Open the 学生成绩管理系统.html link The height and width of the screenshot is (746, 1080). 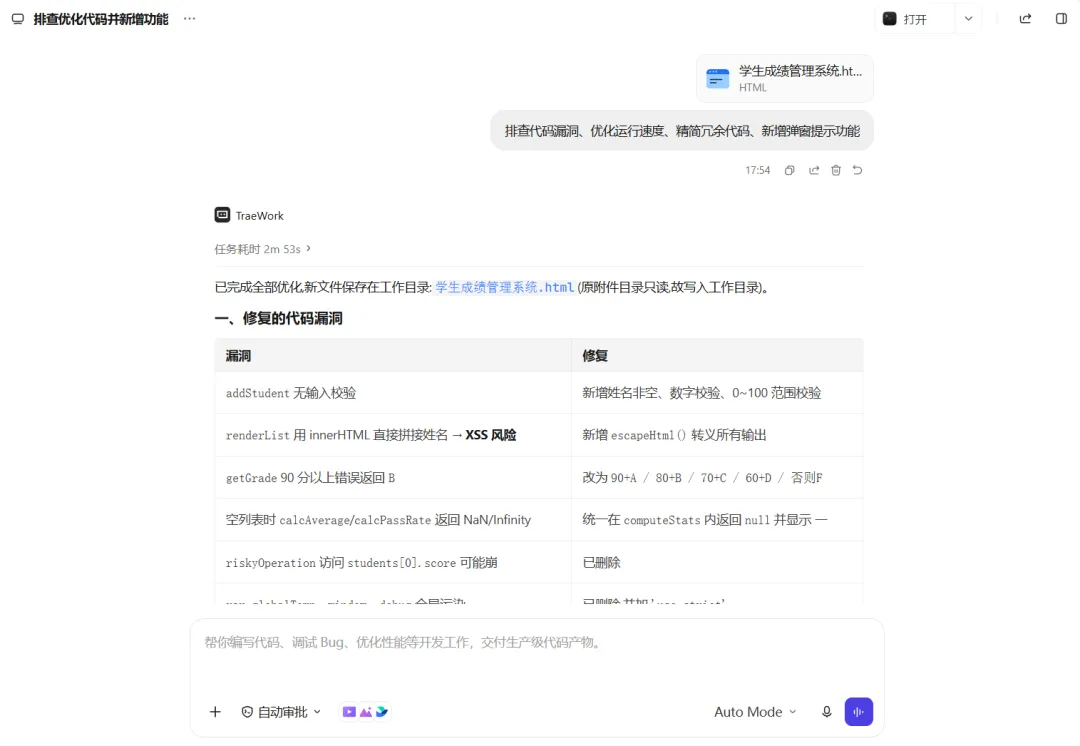tap(505, 287)
